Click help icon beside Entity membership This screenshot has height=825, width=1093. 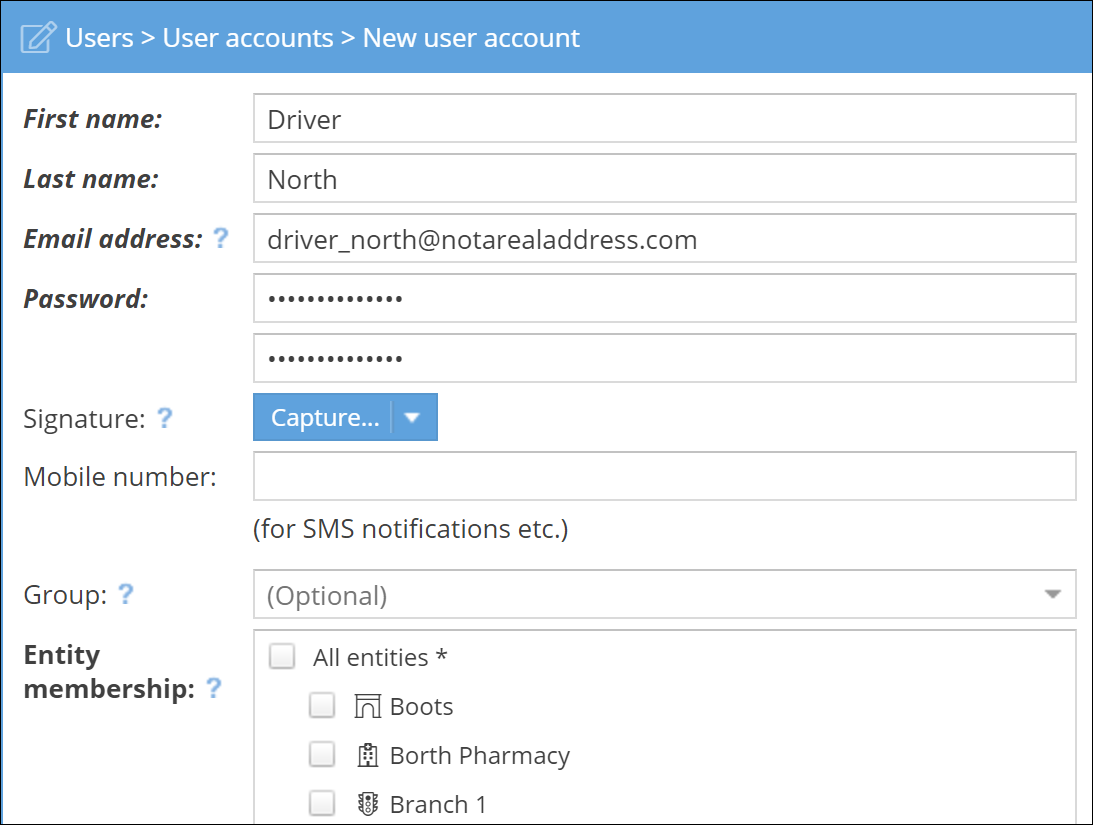click(x=213, y=688)
